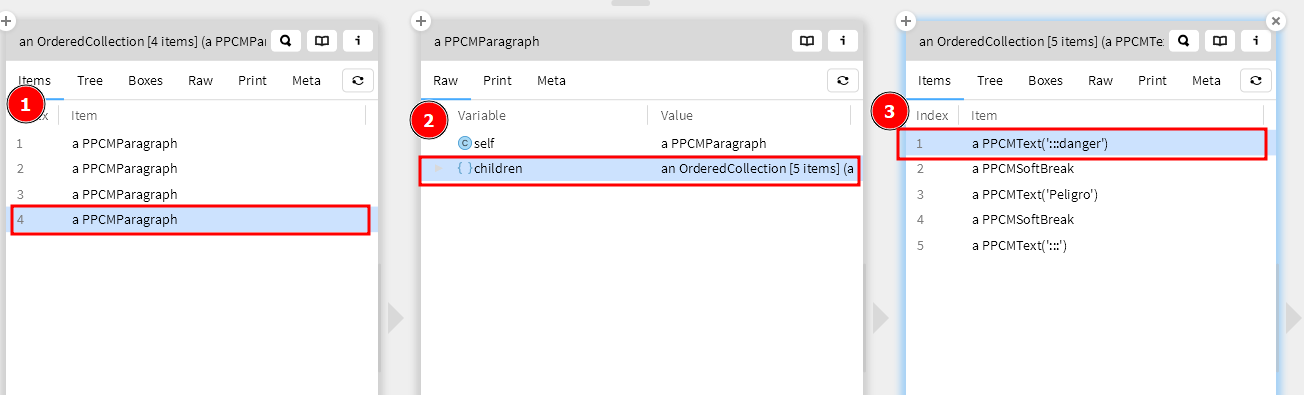Open the book icon in first pane
Image resolution: width=1304 pixels, height=395 pixels.
(321, 41)
